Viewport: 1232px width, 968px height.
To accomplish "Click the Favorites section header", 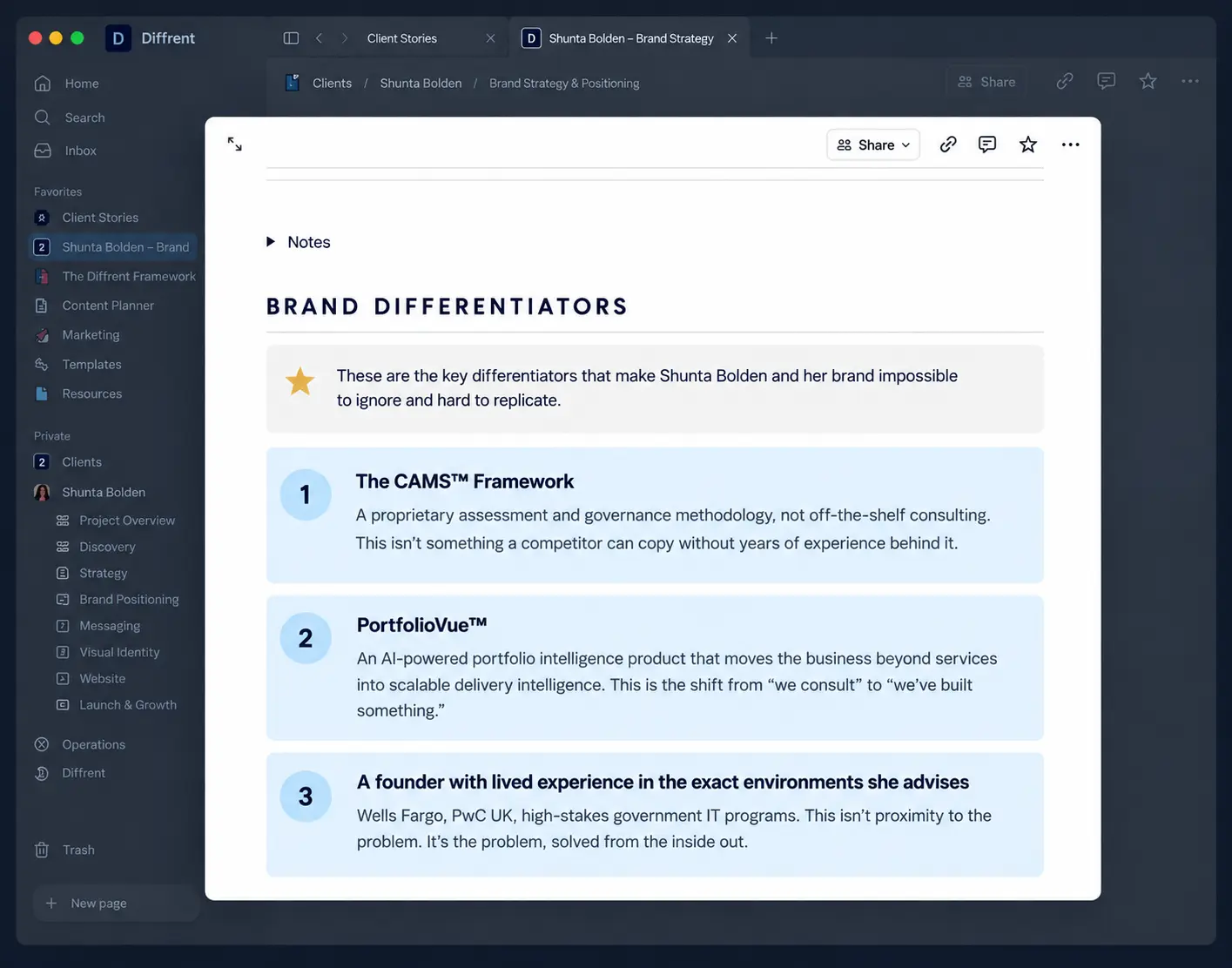I will 57,192.
